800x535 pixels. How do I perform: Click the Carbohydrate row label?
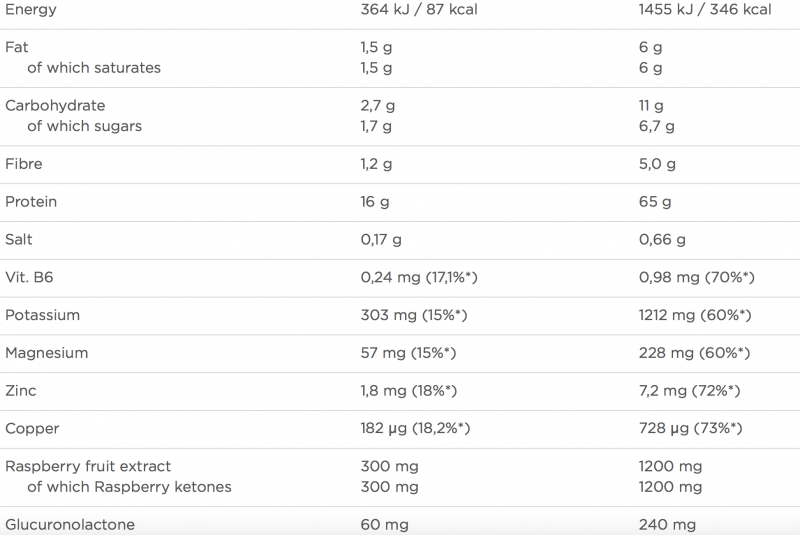(x=55, y=106)
